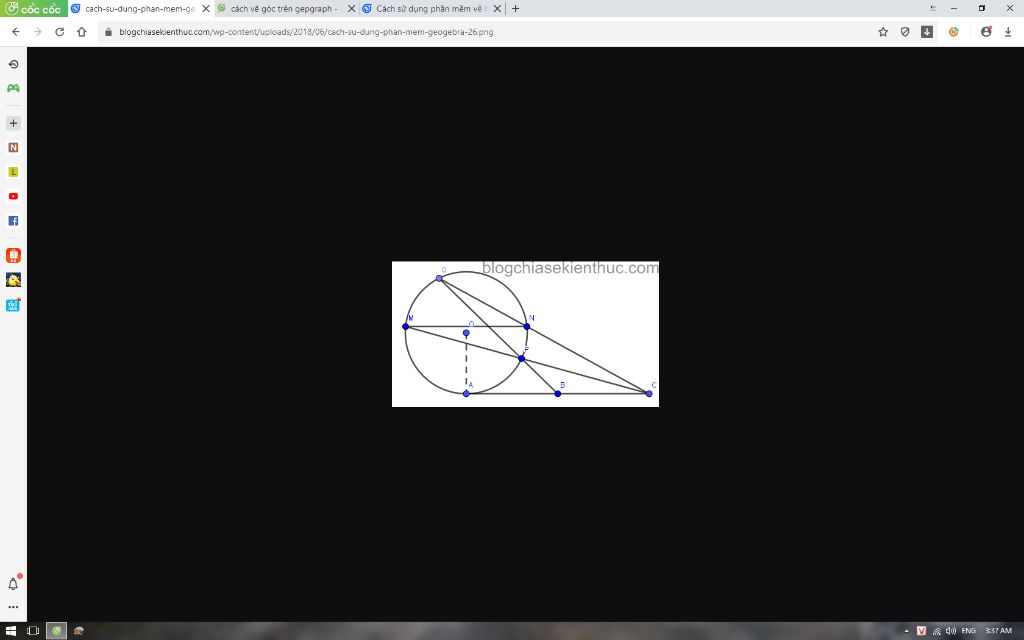Open the Wi-Fi network tray icon
This screenshot has height=640, width=1024.
(936, 631)
